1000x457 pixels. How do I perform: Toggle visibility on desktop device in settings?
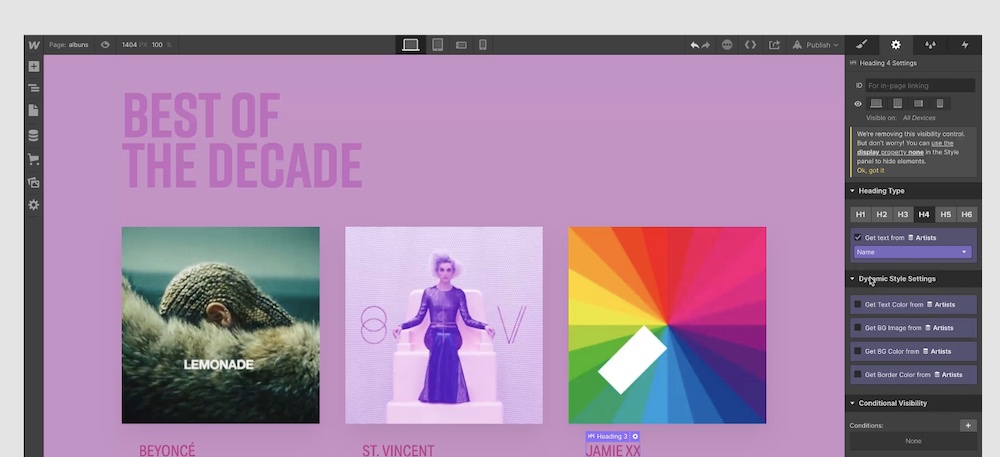click(876, 103)
